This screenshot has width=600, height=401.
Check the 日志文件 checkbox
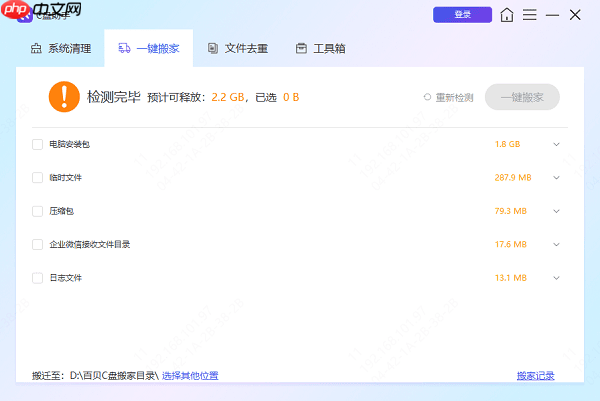tap(38, 278)
